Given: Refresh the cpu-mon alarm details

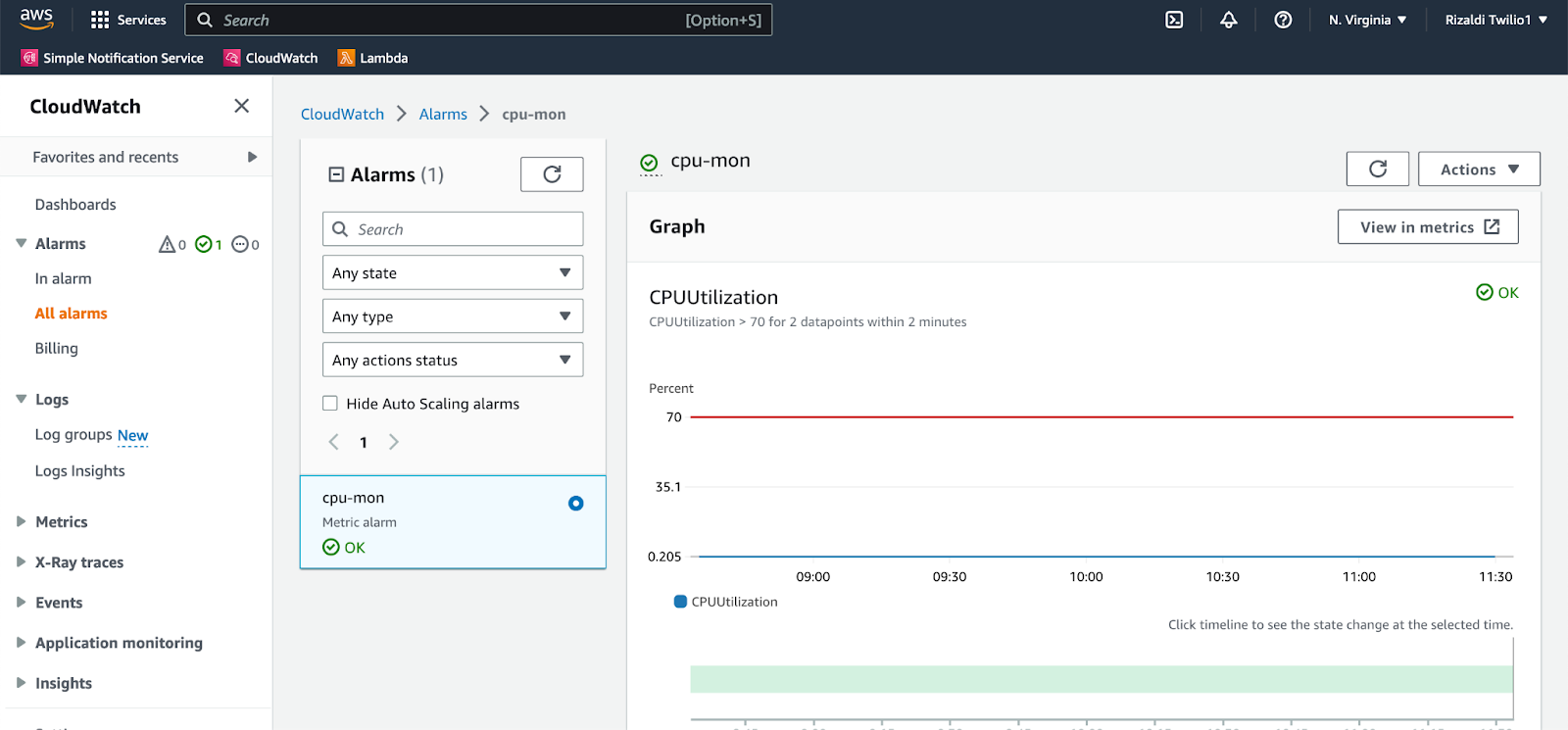Looking at the screenshot, I should click(1378, 169).
